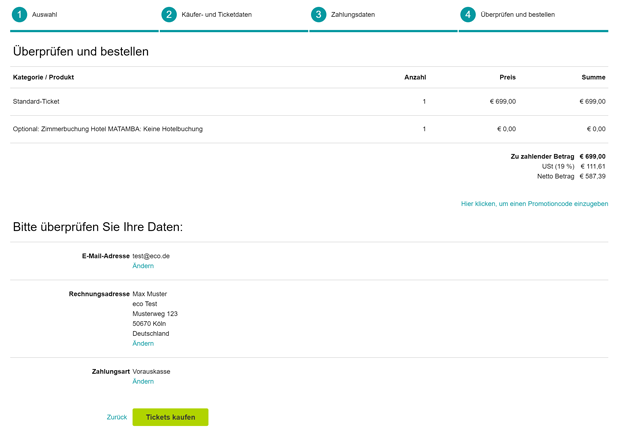Go to the Auswahl step
The height and width of the screenshot is (434, 617).
(45, 15)
